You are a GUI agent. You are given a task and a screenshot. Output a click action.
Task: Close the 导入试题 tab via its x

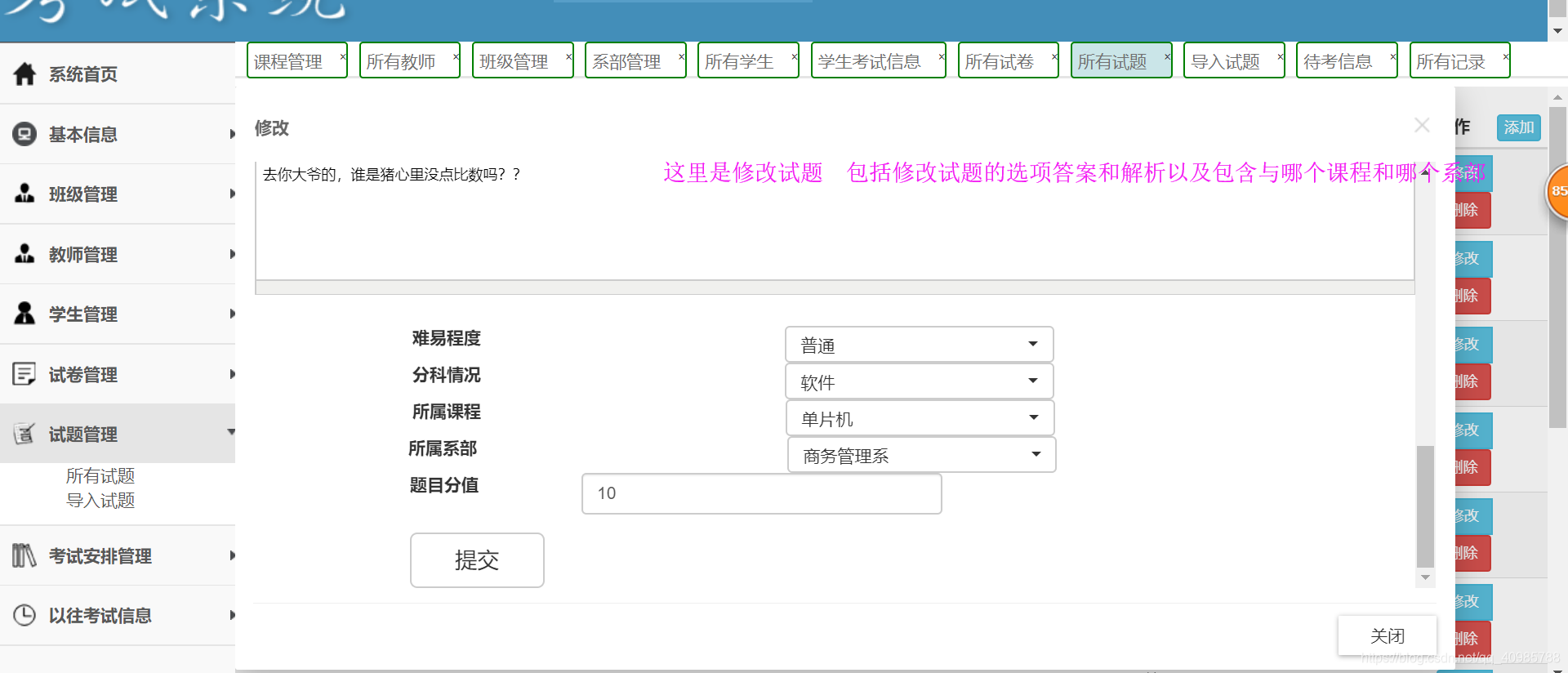[1281, 56]
